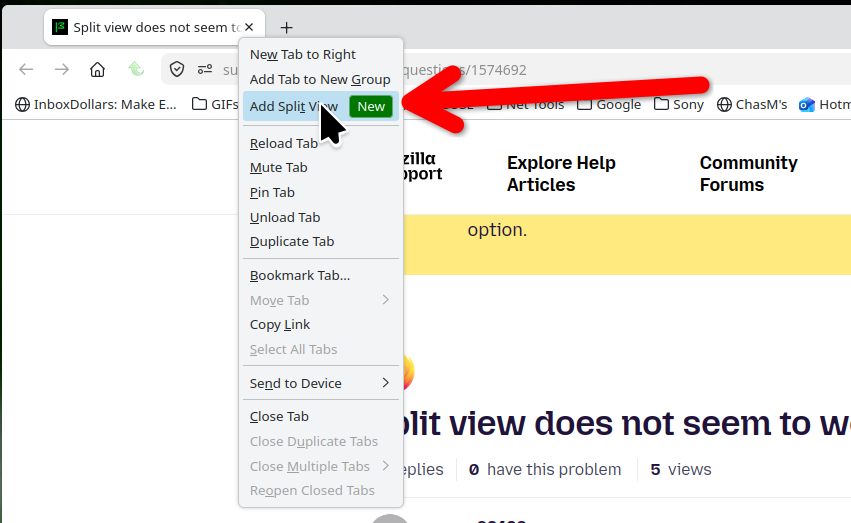The height and width of the screenshot is (523, 851).
Task: Go to the Home page icon
Action: (x=98, y=69)
